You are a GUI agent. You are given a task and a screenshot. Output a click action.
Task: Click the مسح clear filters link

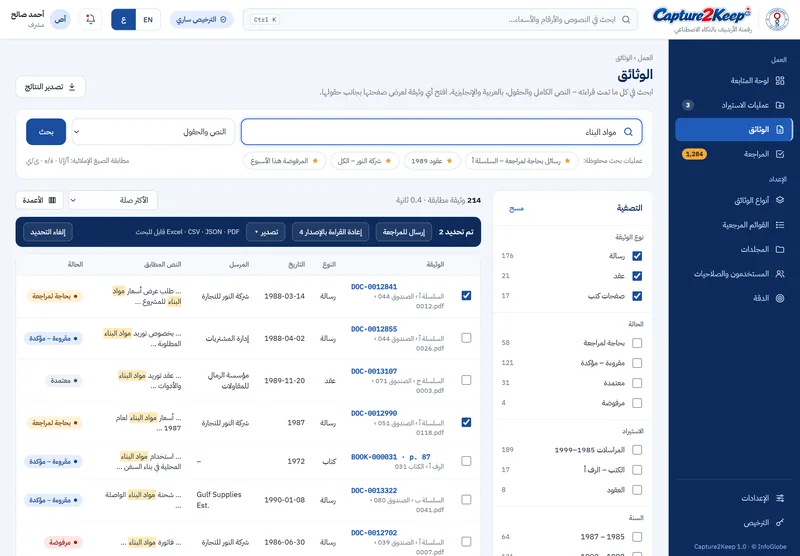click(516, 209)
